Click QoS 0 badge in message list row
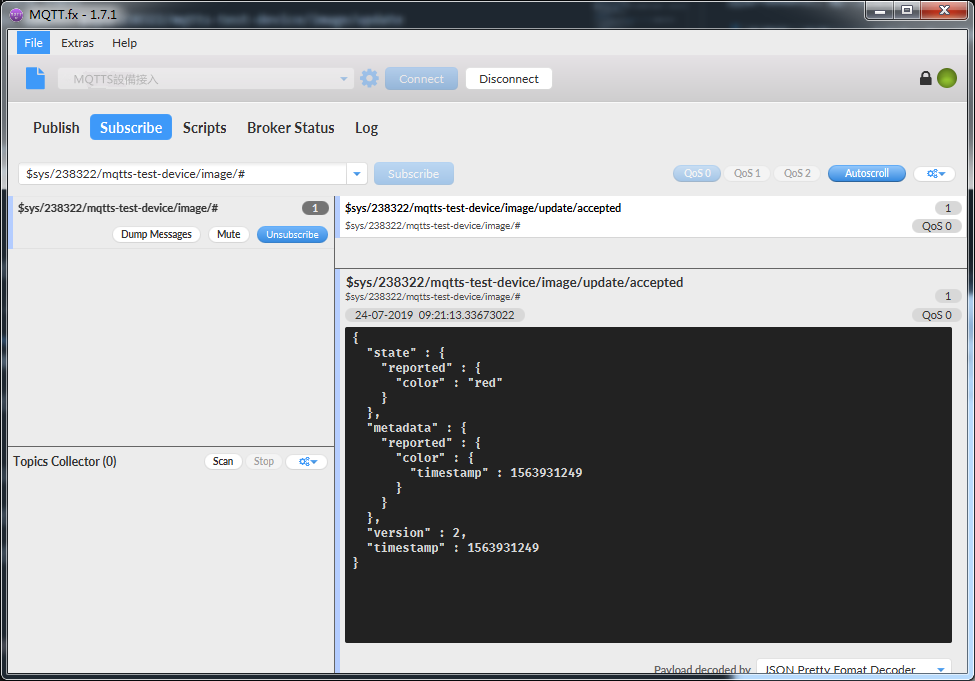The width and height of the screenshot is (975, 681). [936, 226]
